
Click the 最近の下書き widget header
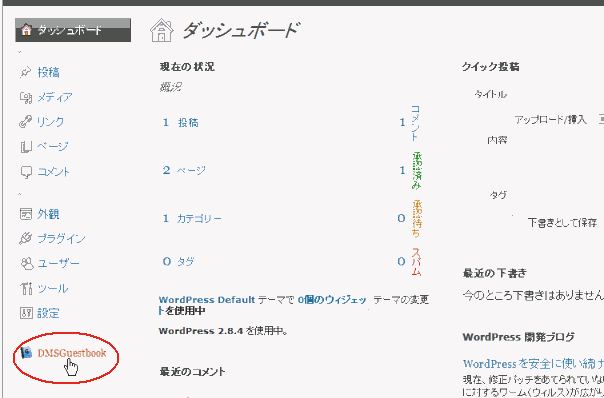(x=495, y=274)
